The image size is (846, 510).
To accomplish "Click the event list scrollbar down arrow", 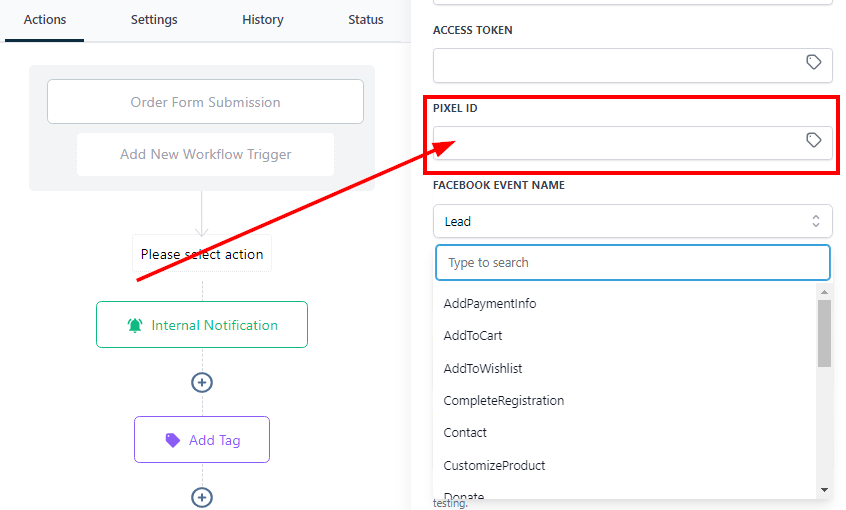I will click(824, 490).
